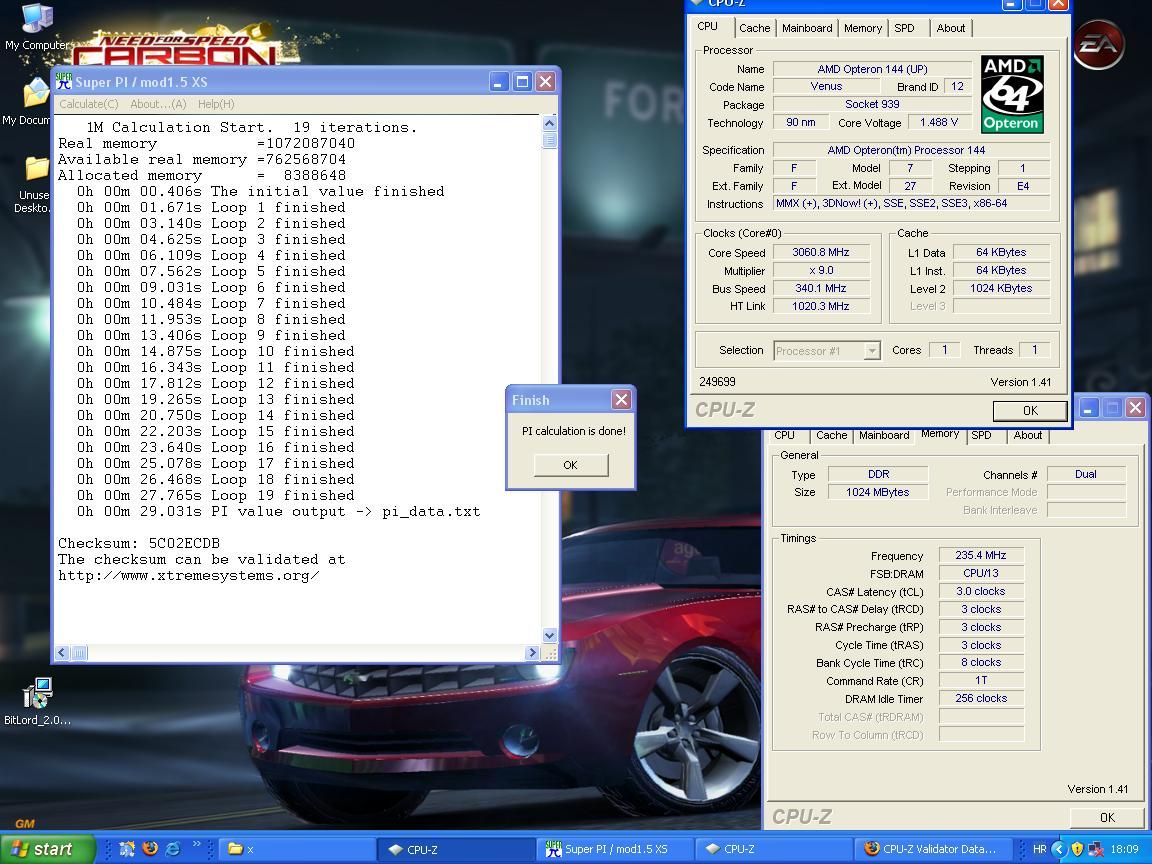The height and width of the screenshot is (864, 1152).
Task: Click the Bus Speed value 340.1 MHz
Action: click(821, 288)
